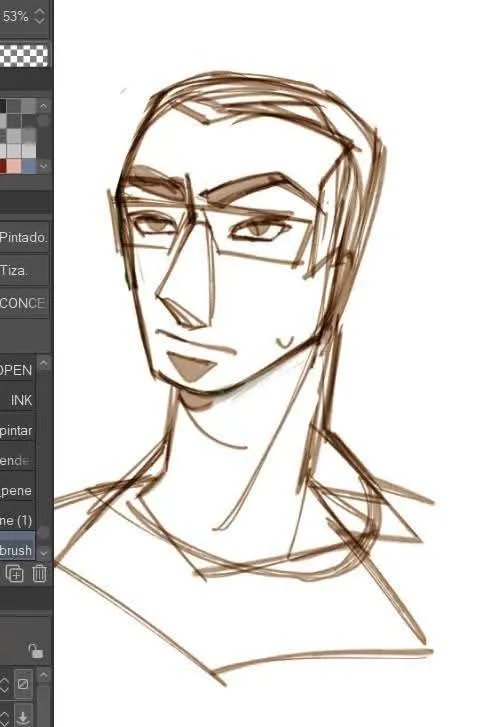
Task: Pick the blue swatch in color set
Action: click(x=29, y=166)
